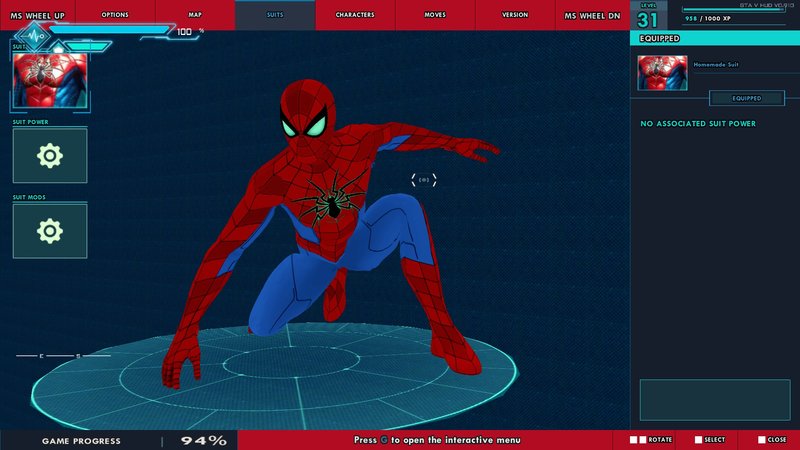This screenshot has width=800, height=450.
Task: Click the 94% progress value
Action: 204,440
